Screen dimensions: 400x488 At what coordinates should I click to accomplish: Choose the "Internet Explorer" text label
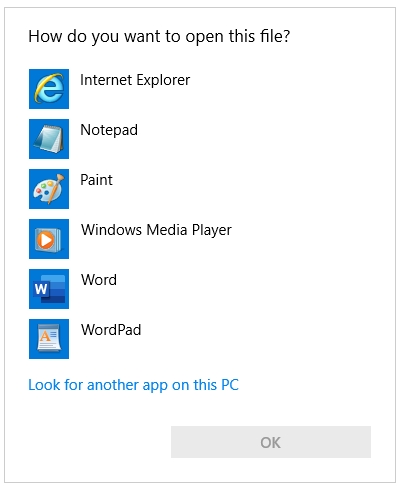pos(135,80)
